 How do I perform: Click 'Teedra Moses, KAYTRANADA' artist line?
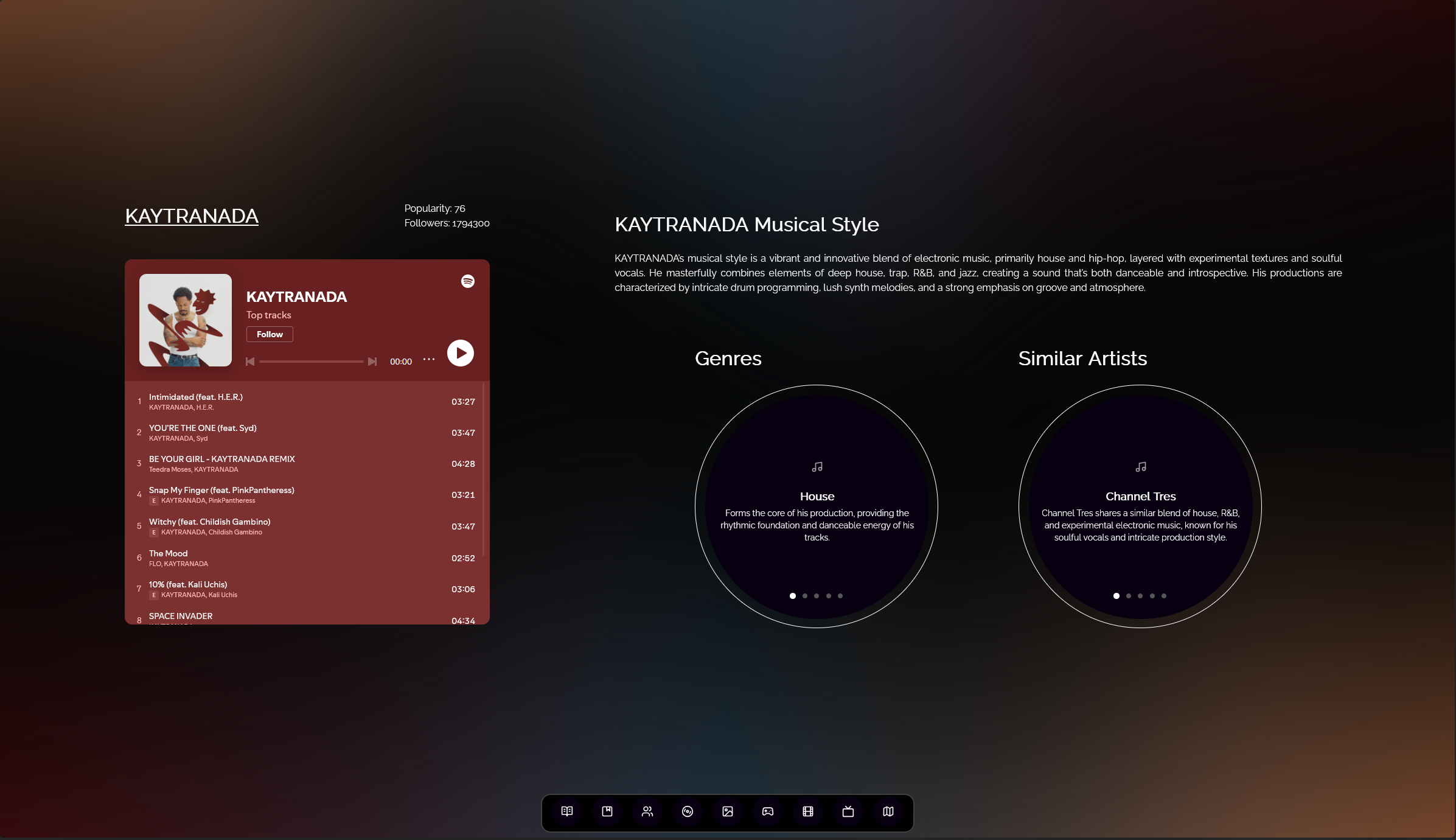[x=193, y=469]
